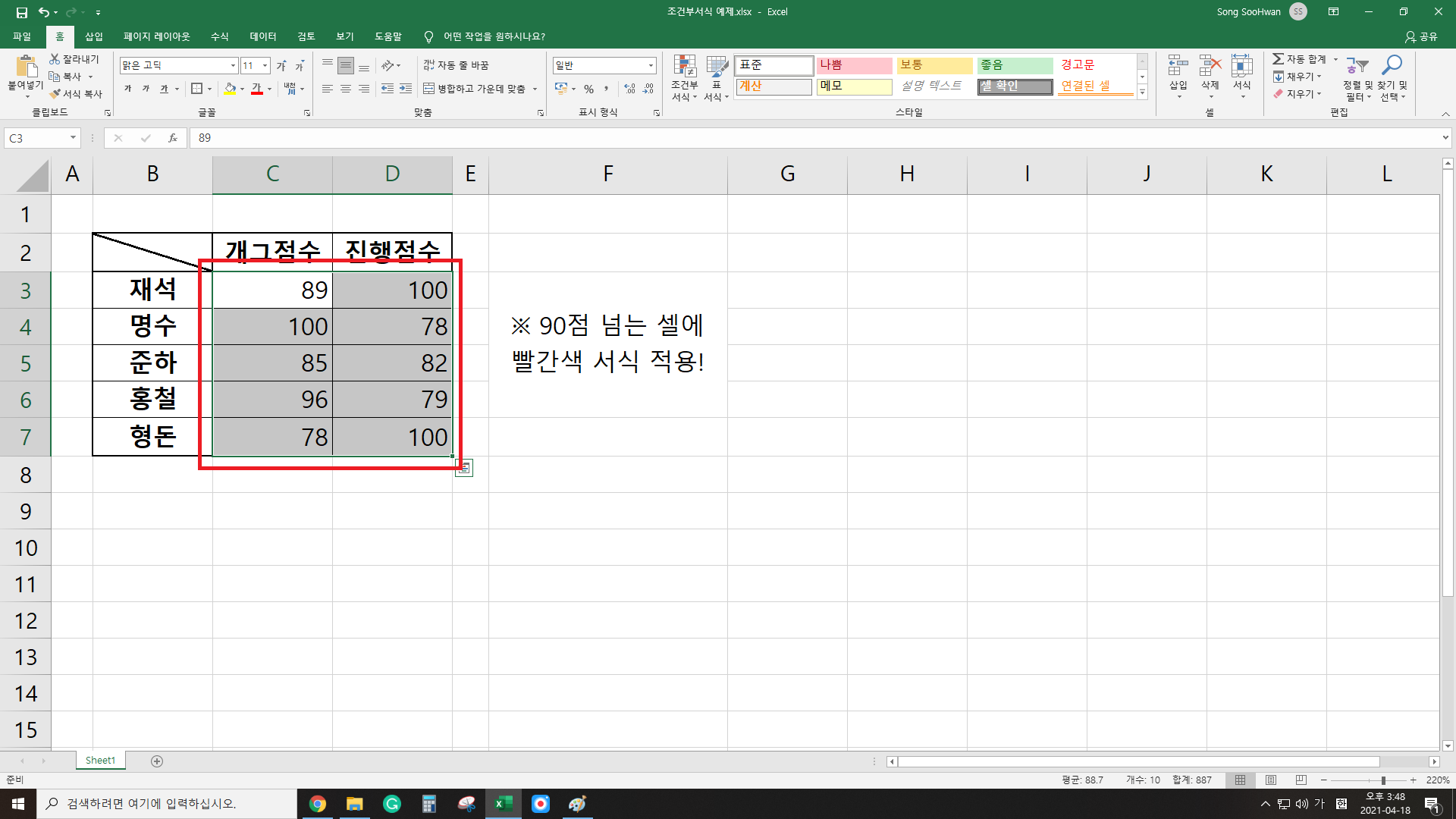Click the Increase Decimal icon
The height and width of the screenshot is (819, 1456).
click(x=629, y=89)
